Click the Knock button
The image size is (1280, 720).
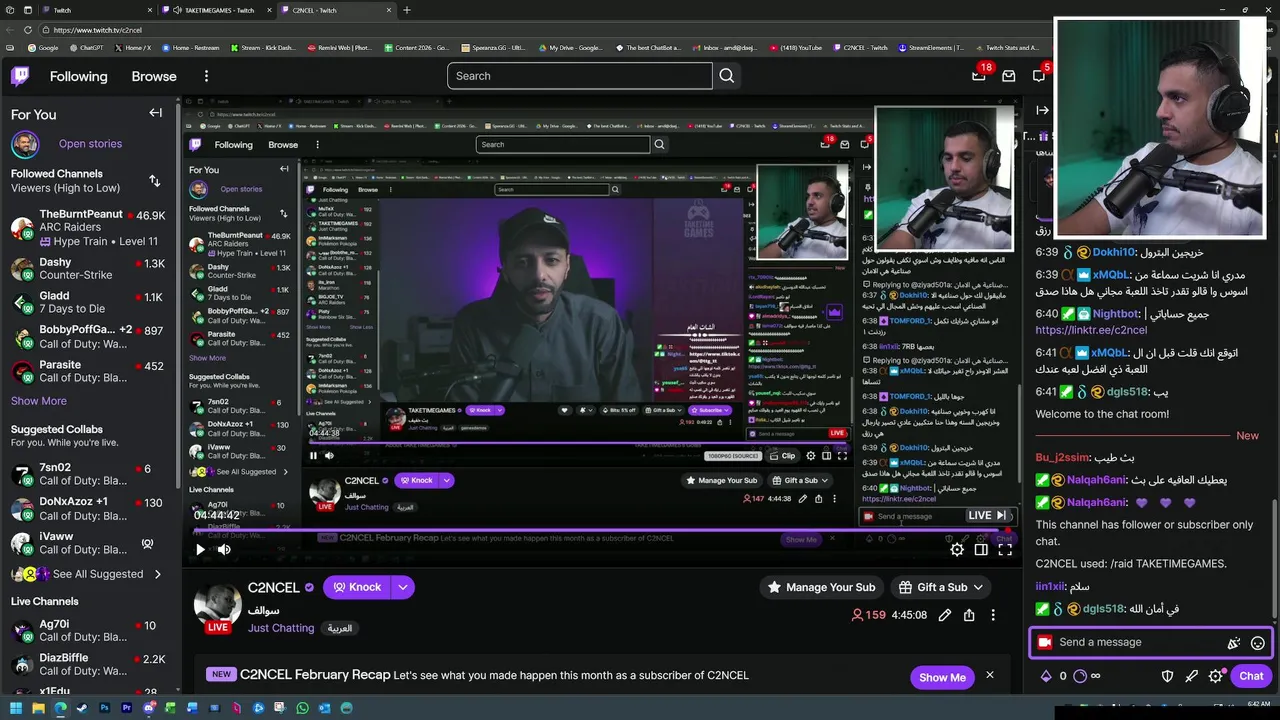point(357,587)
